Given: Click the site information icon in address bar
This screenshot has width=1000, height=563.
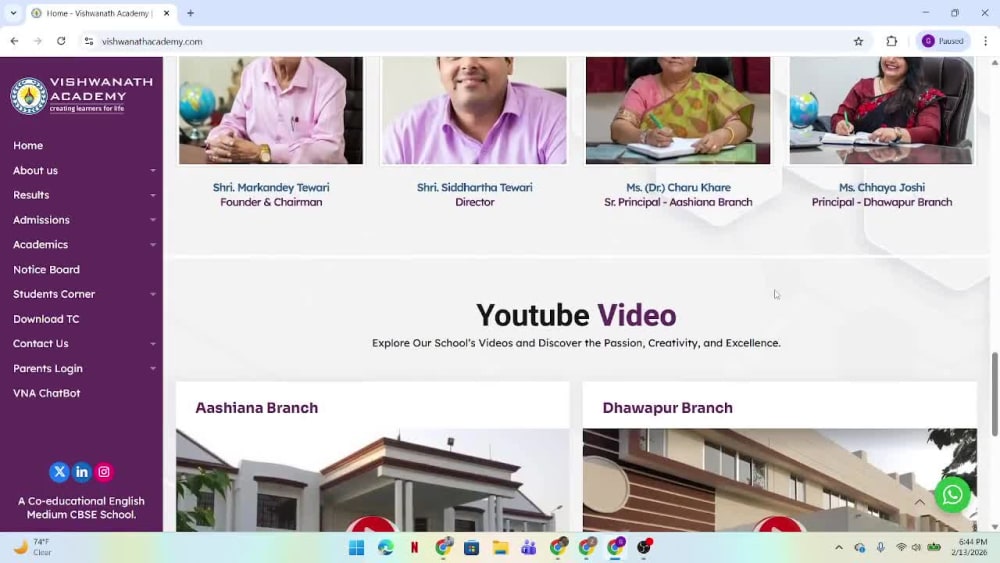Looking at the screenshot, I should point(89,41).
